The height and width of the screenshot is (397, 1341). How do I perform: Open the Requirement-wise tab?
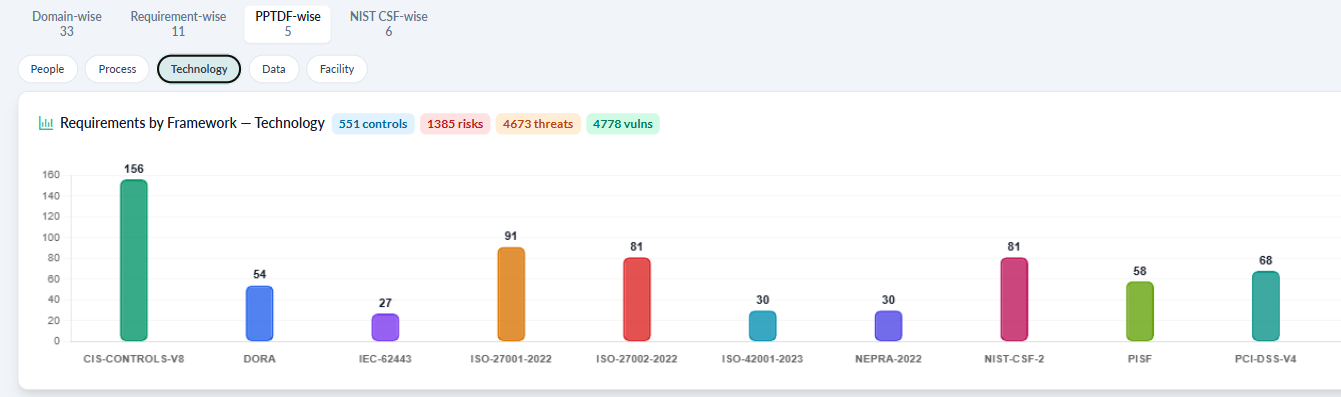pyautogui.click(x=178, y=23)
